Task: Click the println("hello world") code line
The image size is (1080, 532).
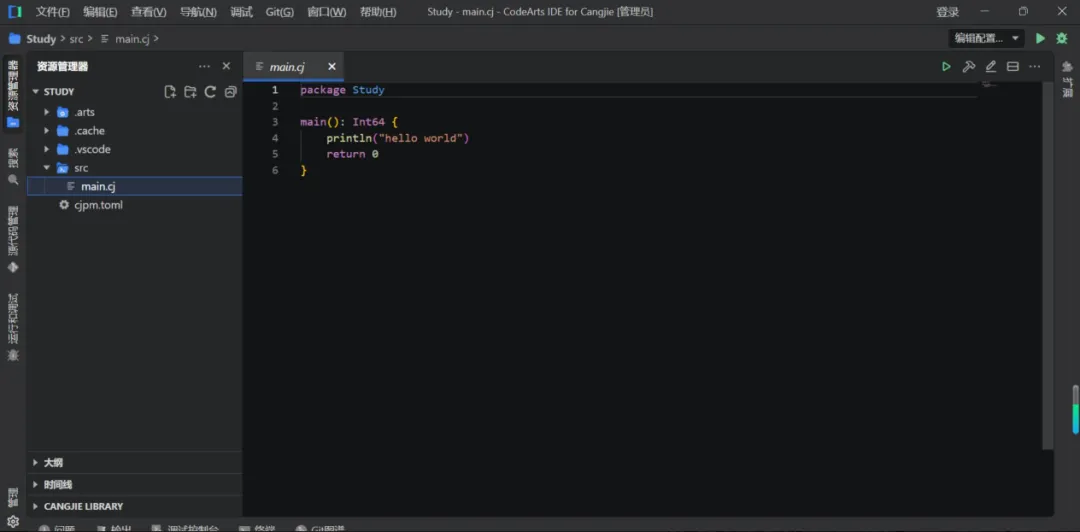Action: click(x=397, y=138)
